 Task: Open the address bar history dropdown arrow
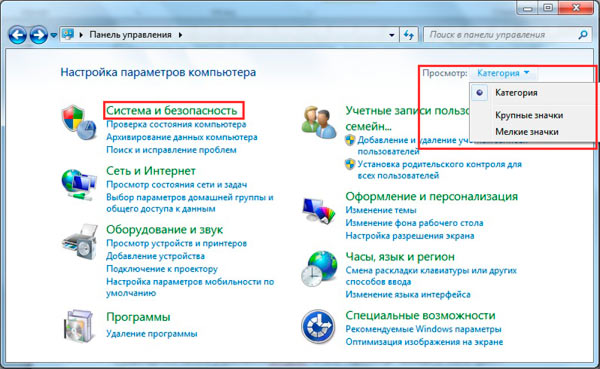391,35
